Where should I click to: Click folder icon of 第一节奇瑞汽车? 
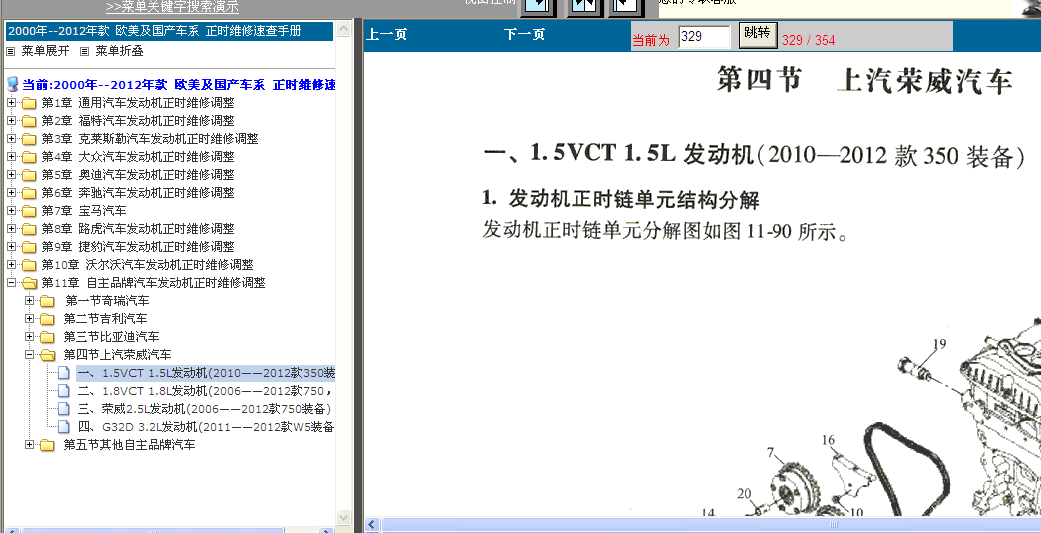coord(47,301)
